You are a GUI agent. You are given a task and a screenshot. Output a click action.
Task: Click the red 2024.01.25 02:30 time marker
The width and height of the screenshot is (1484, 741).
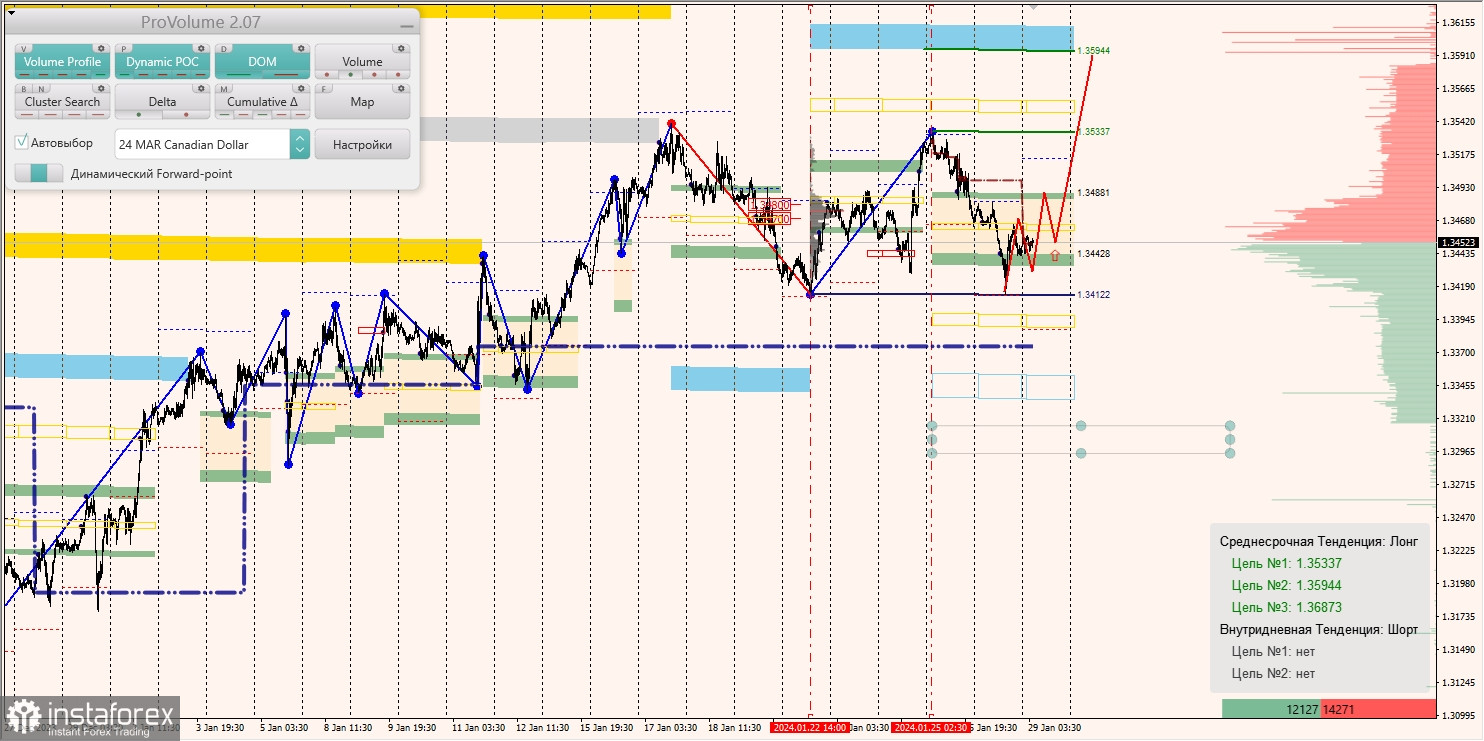930,727
